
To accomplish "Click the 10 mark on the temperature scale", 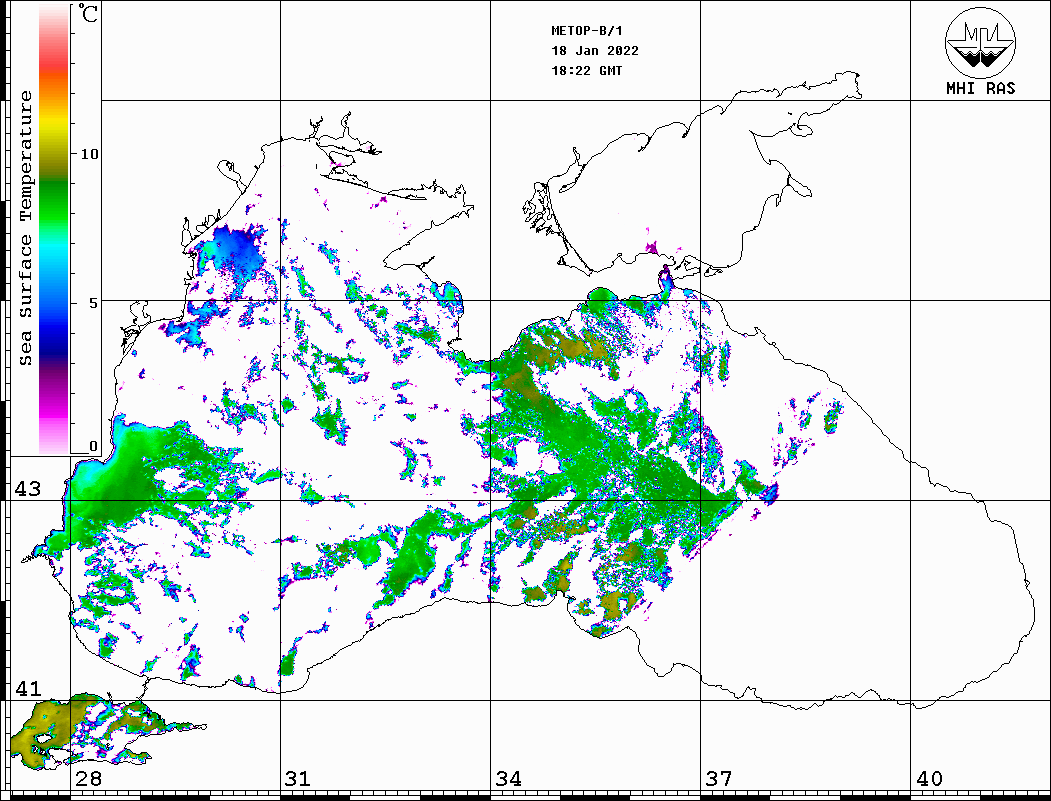I will (x=90, y=154).
